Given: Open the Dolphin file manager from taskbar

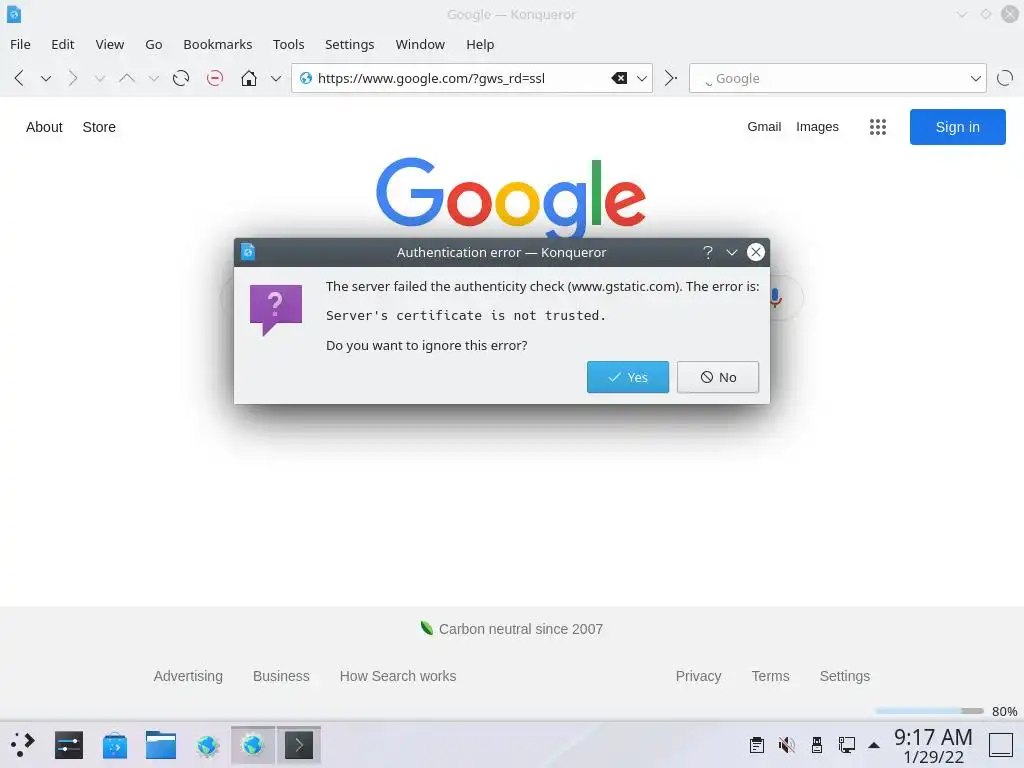Looking at the screenshot, I should [161, 745].
